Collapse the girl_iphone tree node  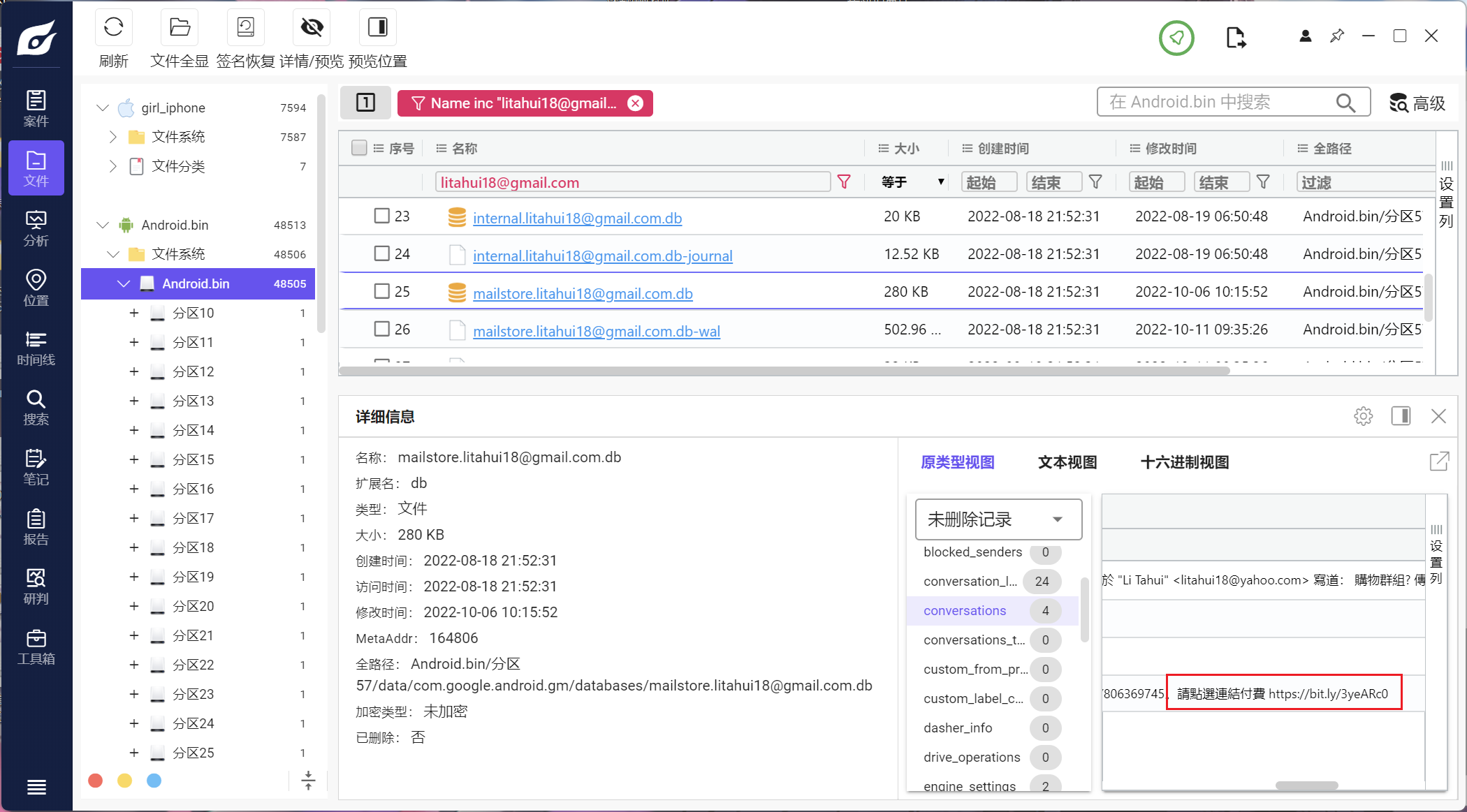103,108
